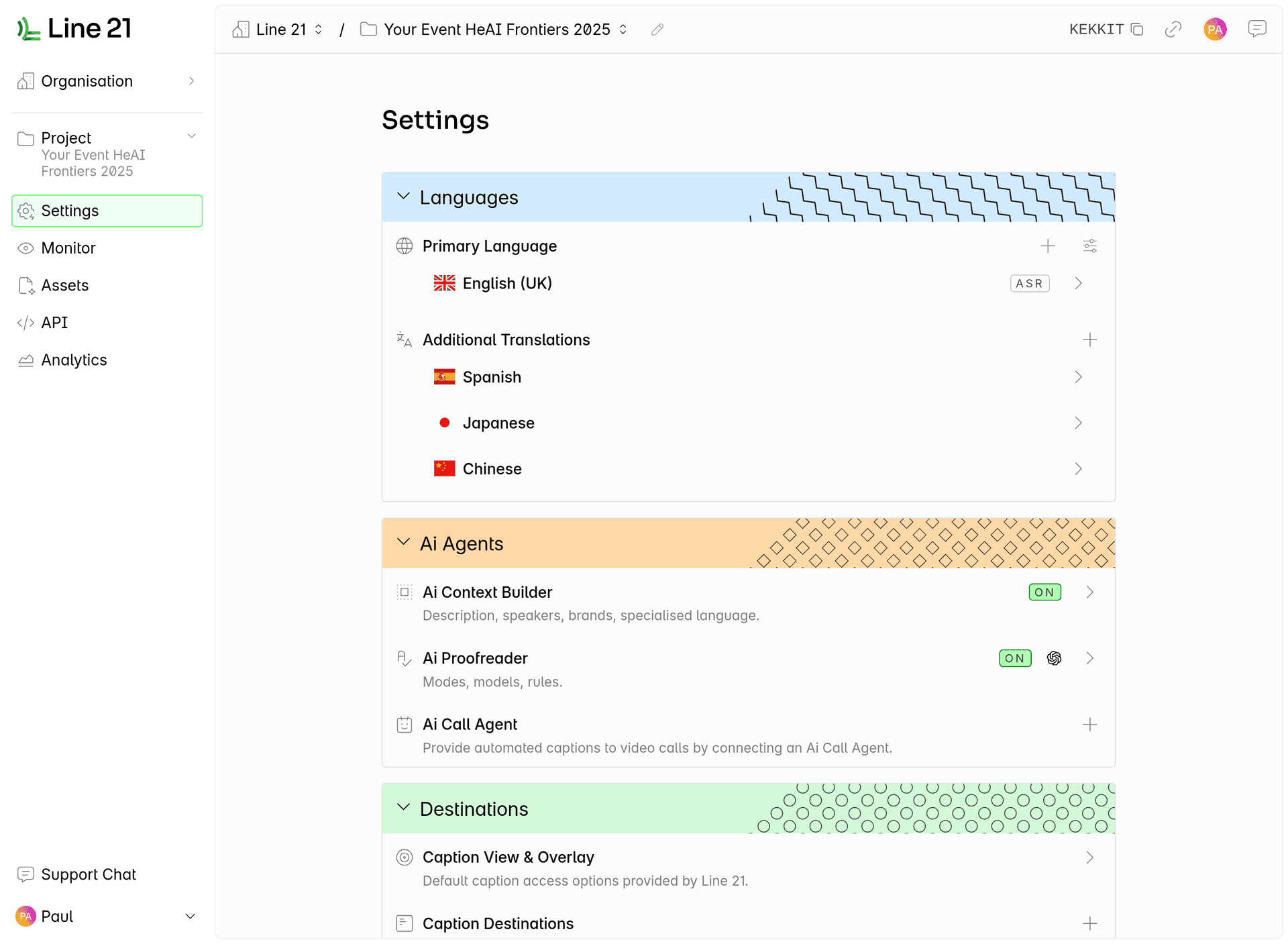Image resolution: width=1288 pixels, height=944 pixels.
Task: Open Ai Context Builder chevron
Action: [x=1090, y=592]
